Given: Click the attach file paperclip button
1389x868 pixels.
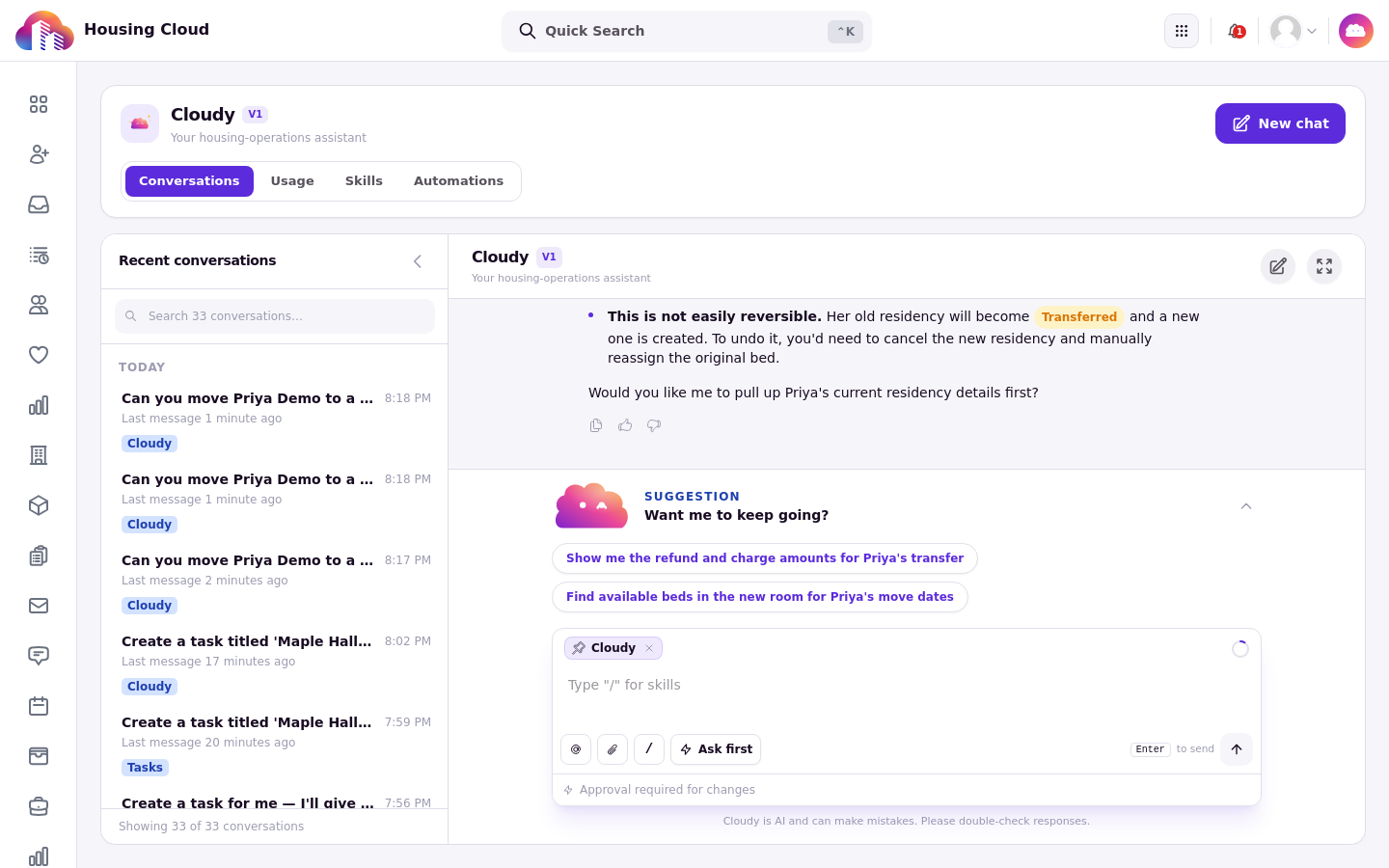Looking at the screenshot, I should 613,749.
